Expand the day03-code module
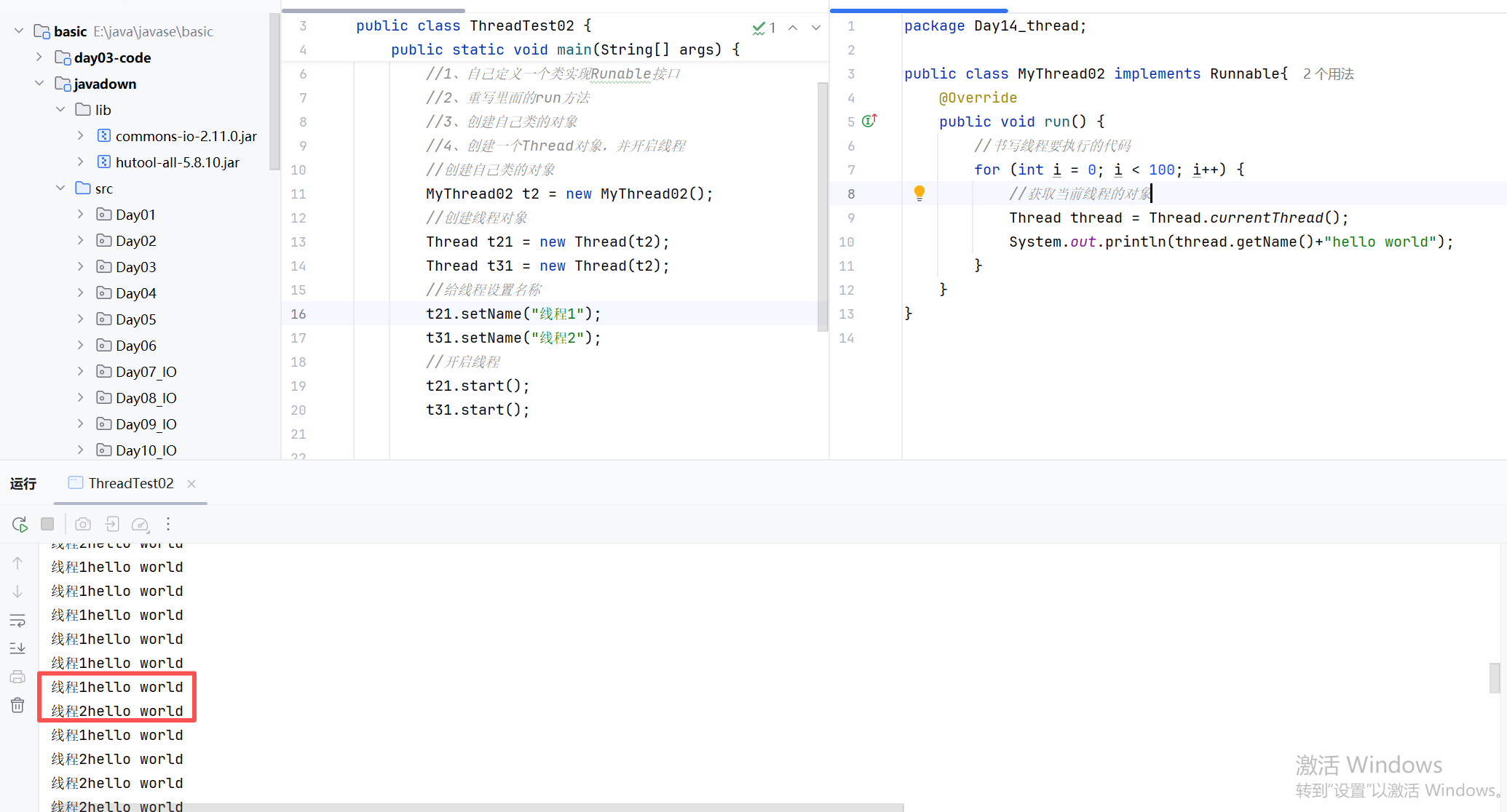 click(x=39, y=57)
